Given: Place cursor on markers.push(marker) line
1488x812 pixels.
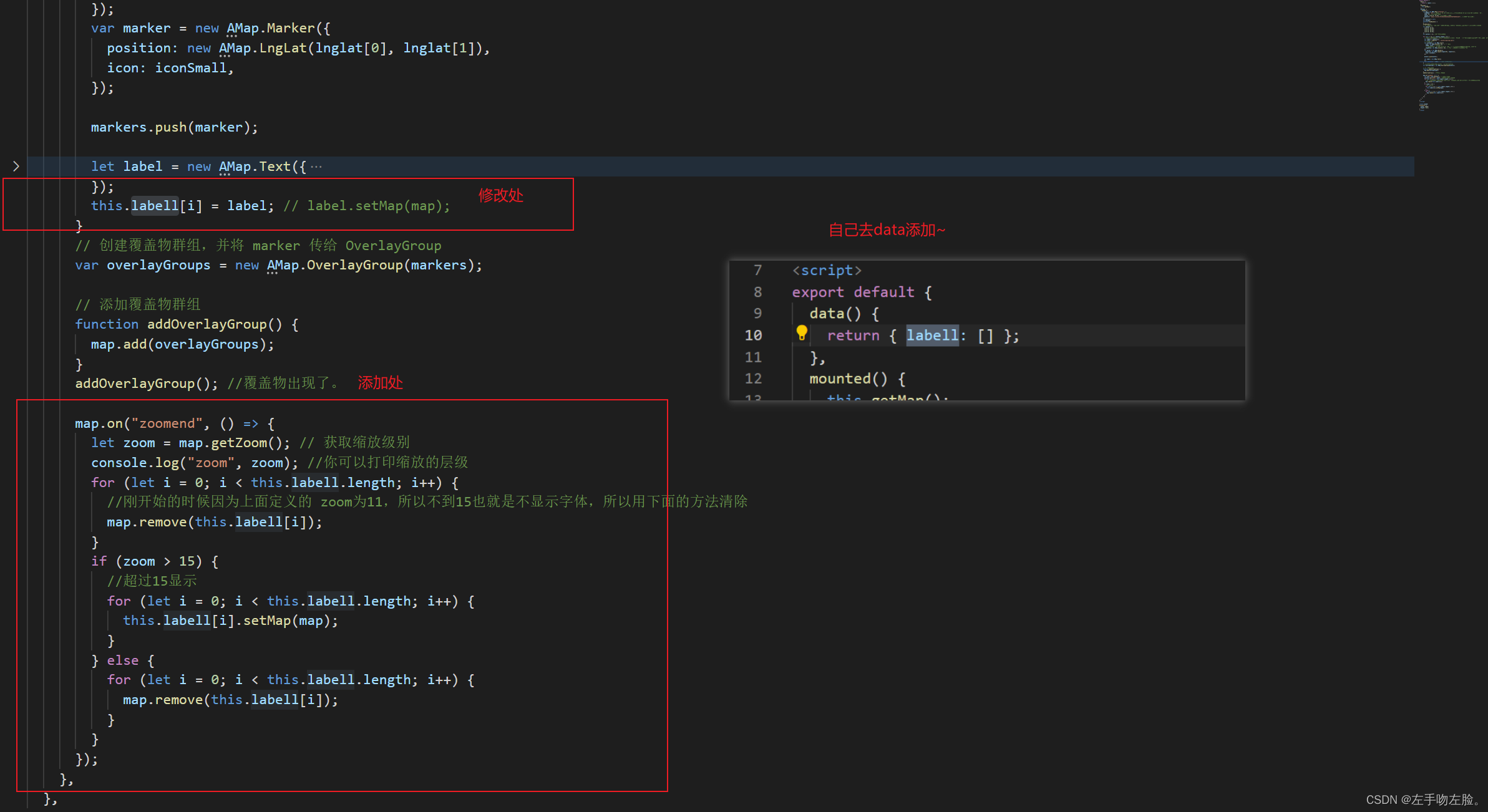Looking at the screenshot, I should coord(174,127).
